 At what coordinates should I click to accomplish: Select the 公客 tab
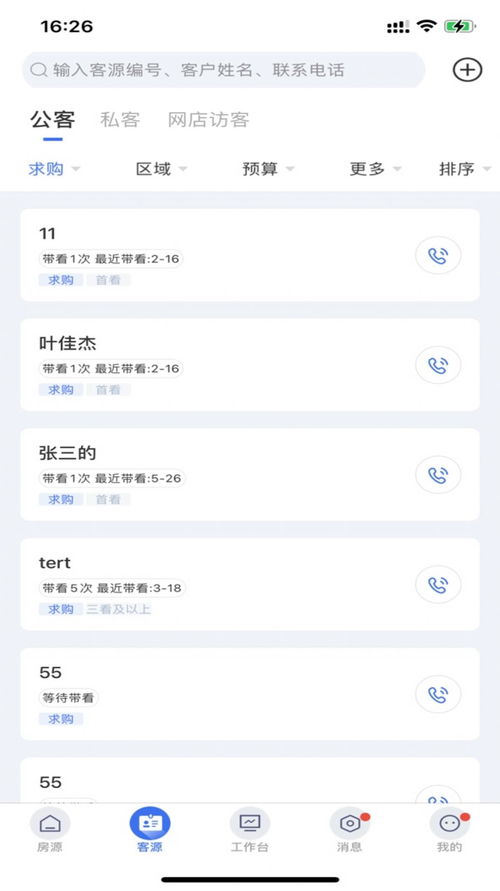coord(52,119)
